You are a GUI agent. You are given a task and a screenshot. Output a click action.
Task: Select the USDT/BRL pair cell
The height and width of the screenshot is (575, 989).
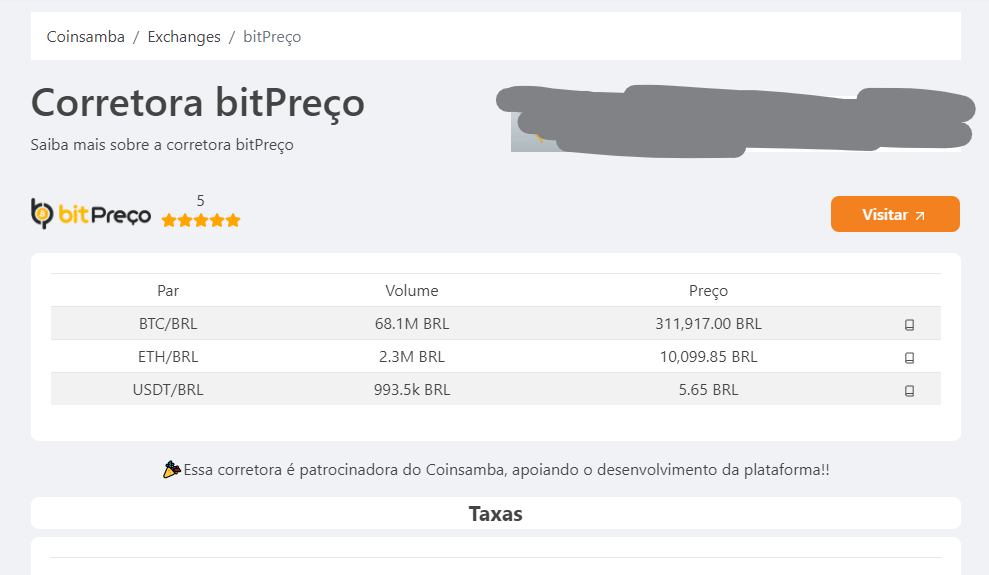168,389
